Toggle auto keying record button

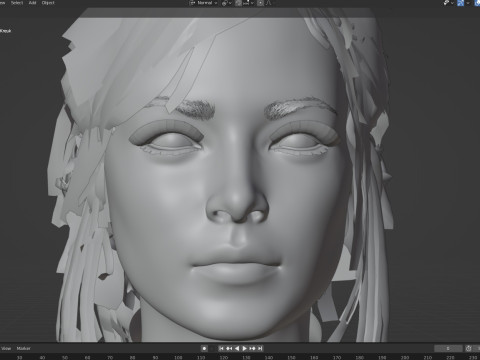click(x=204, y=348)
